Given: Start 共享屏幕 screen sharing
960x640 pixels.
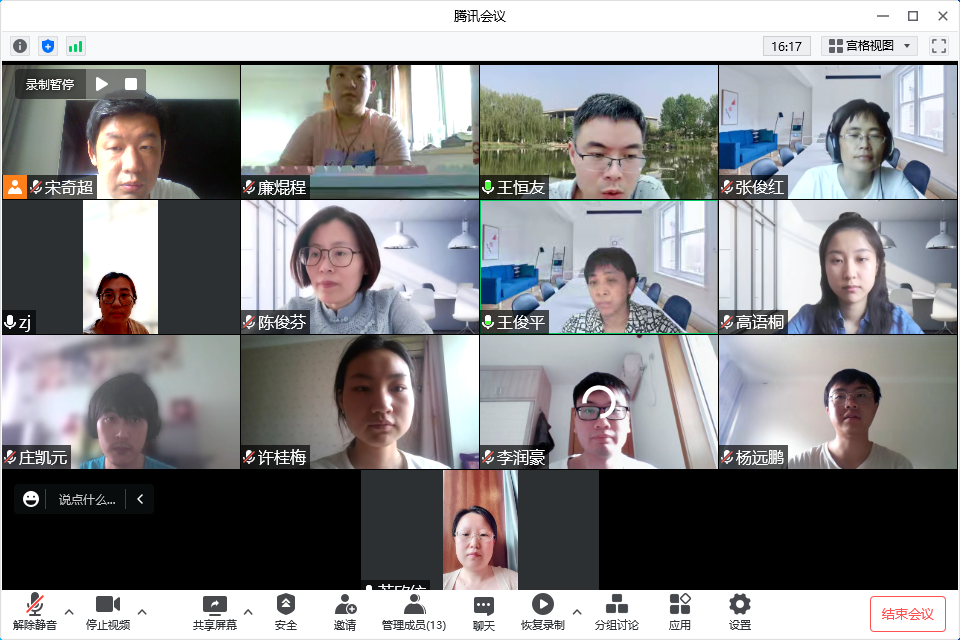Looking at the screenshot, I should [x=215, y=612].
